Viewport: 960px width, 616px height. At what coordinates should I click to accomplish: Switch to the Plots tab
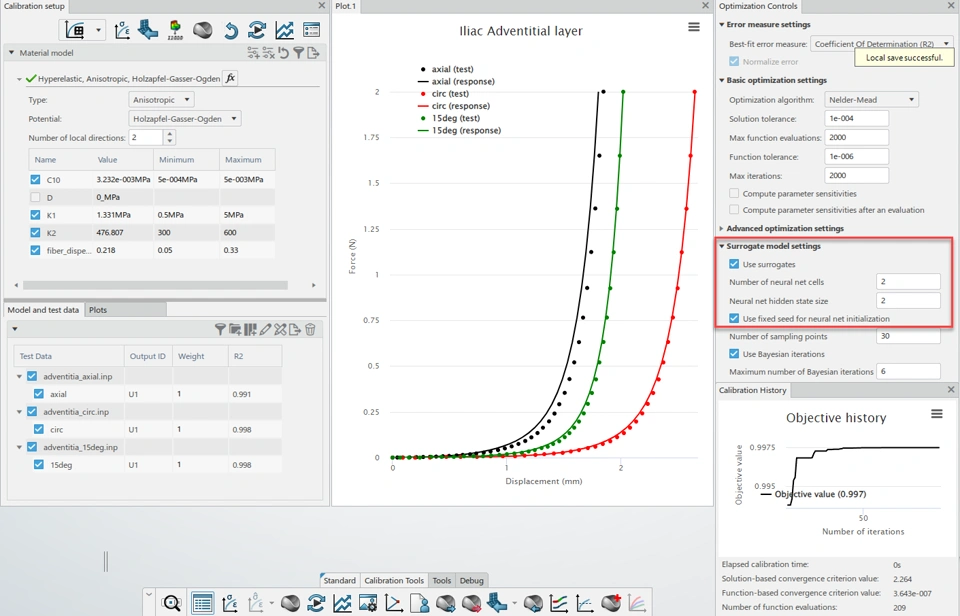98,310
